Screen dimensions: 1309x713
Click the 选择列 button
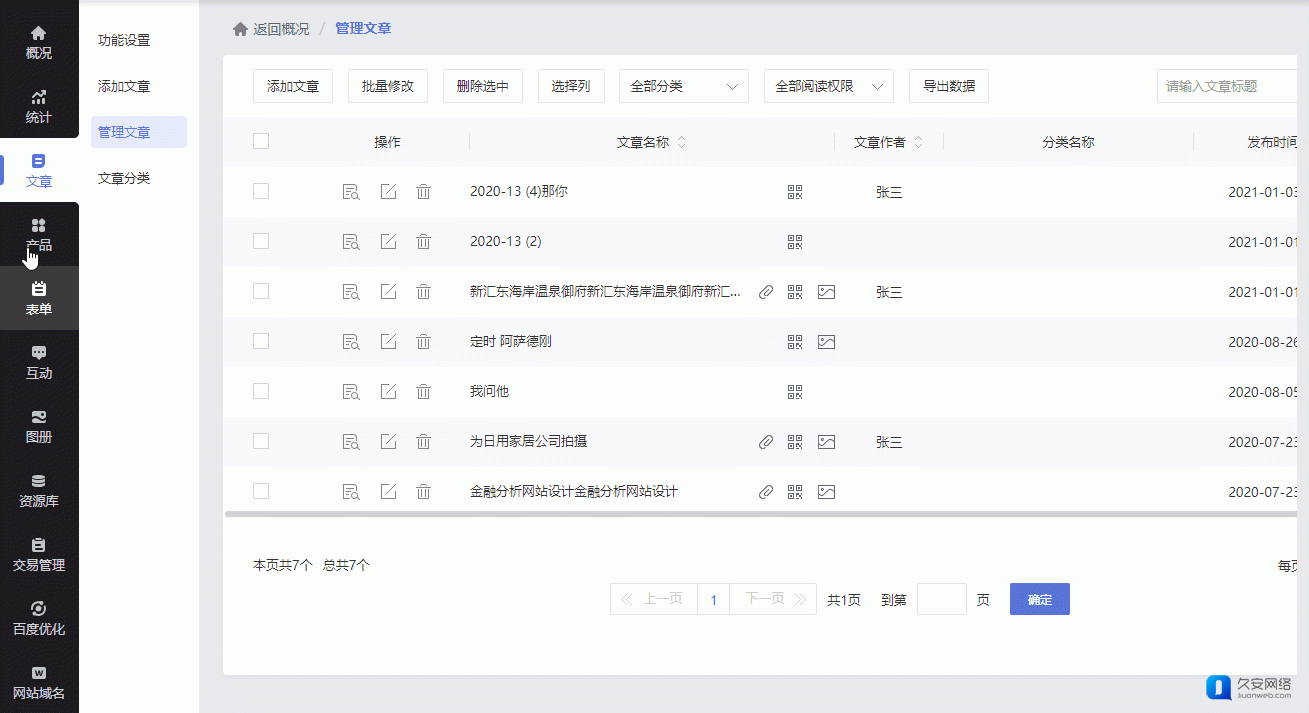click(x=571, y=86)
